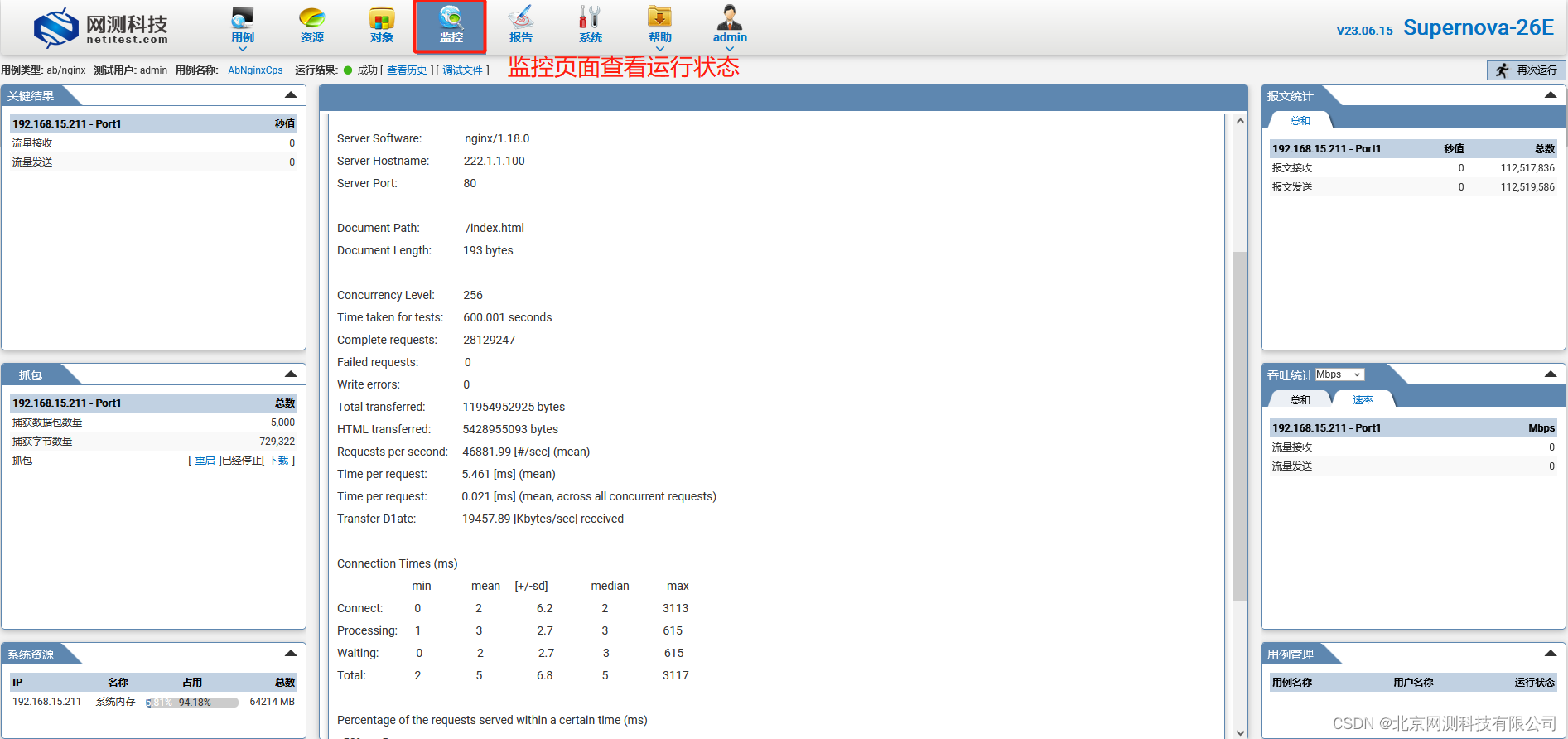Click the 下载 capture download link
This screenshot has width=1568, height=739.
[278, 461]
